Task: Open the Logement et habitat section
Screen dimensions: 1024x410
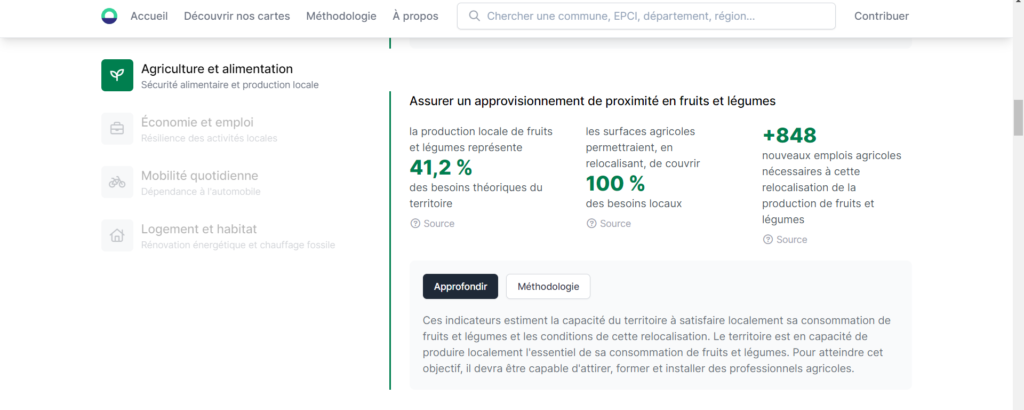Action: coord(199,229)
